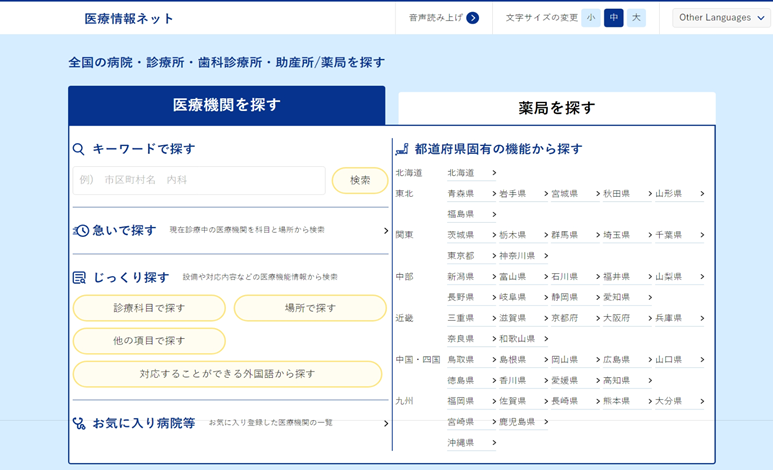The width and height of the screenshot is (773, 470).
Task: Select the 北海道 prefecture link
Action: pyautogui.click(x=472, y=173)
